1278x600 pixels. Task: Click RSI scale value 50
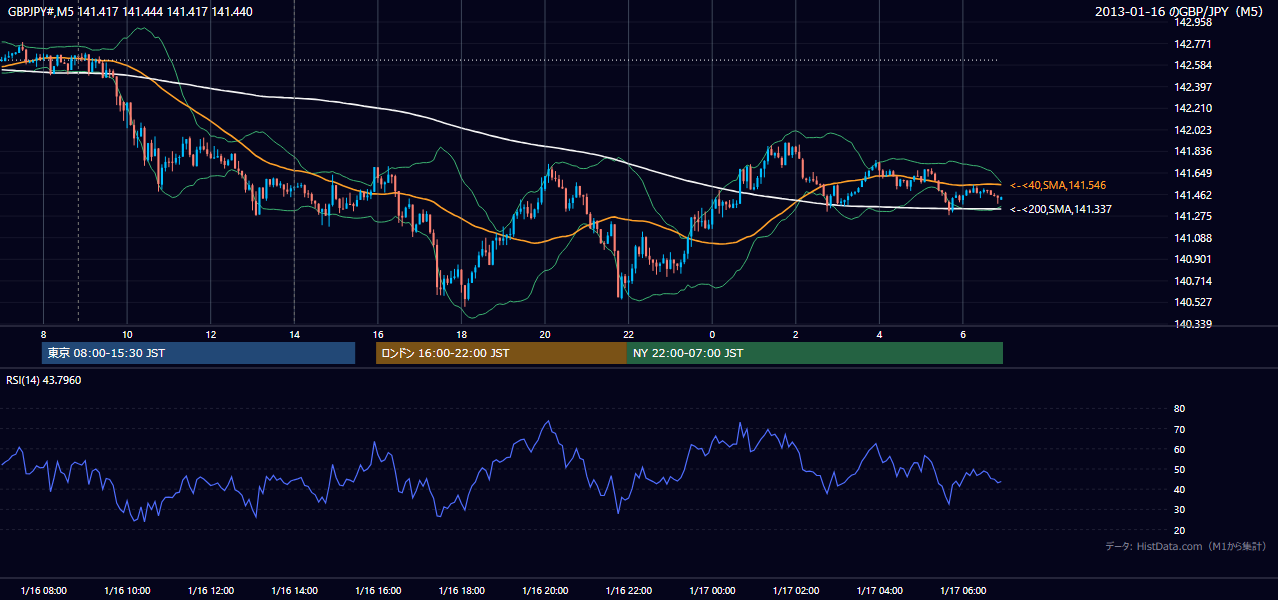1179,469
